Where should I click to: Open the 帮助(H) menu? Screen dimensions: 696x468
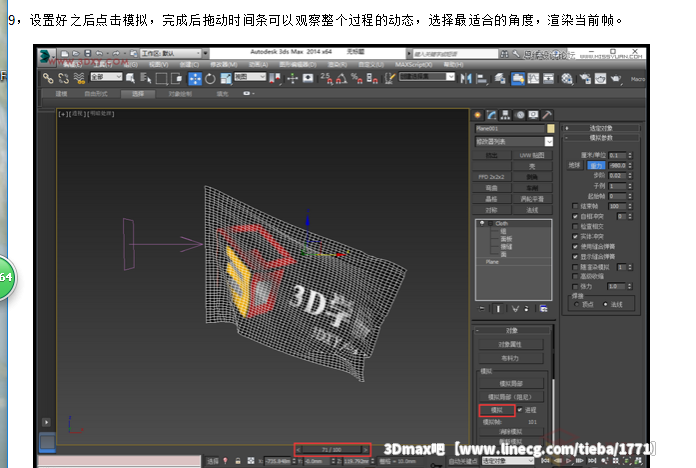[453, 65]
